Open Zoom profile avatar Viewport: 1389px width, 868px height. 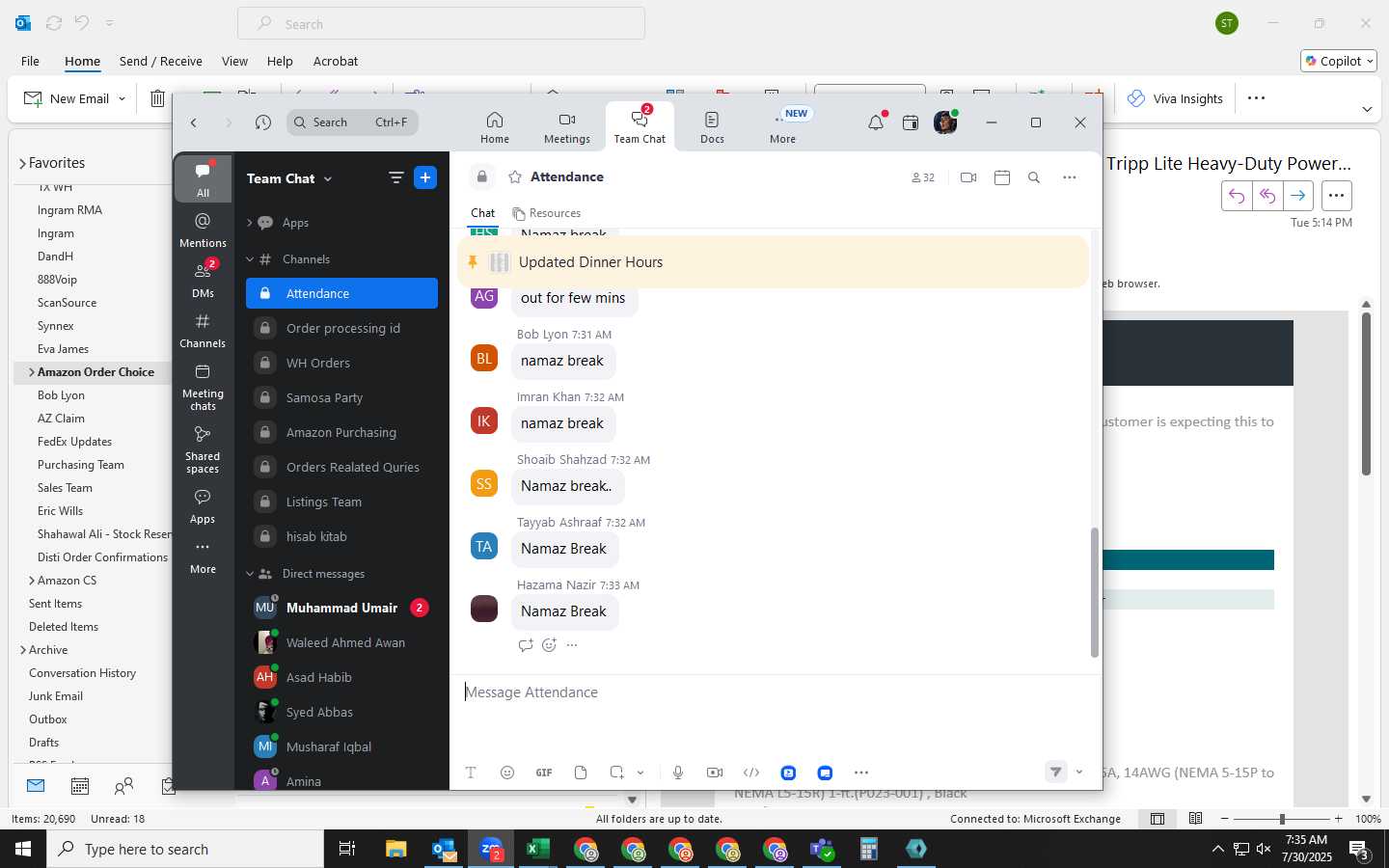point(945,122)
